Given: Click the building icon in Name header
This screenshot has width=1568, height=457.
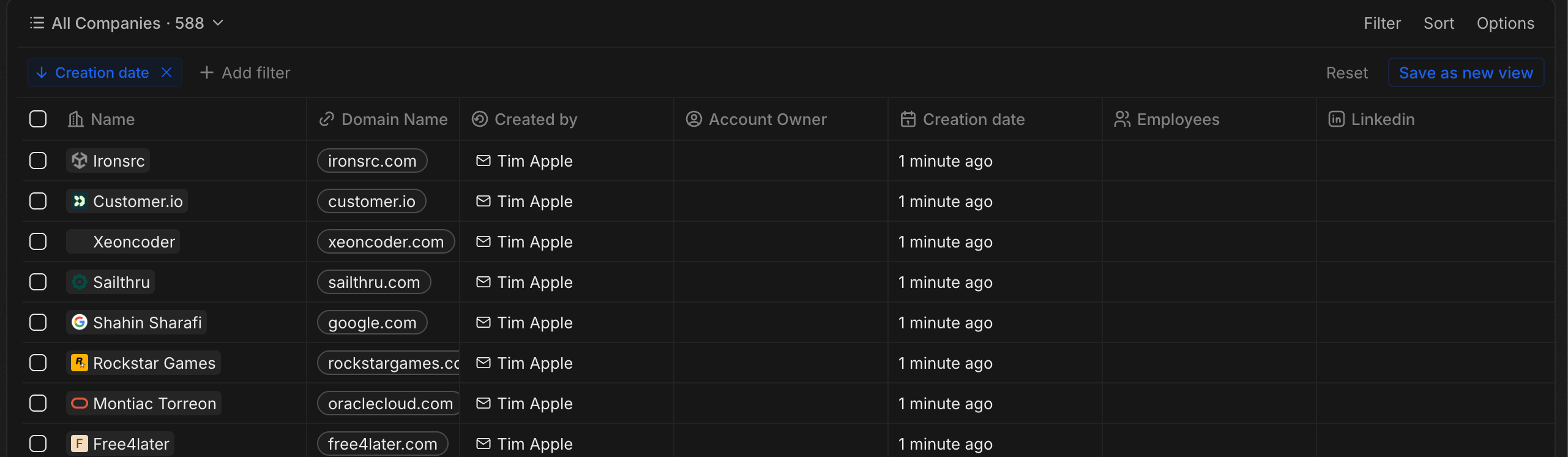Looking at the screenshot, I should (x=76, y=119).
